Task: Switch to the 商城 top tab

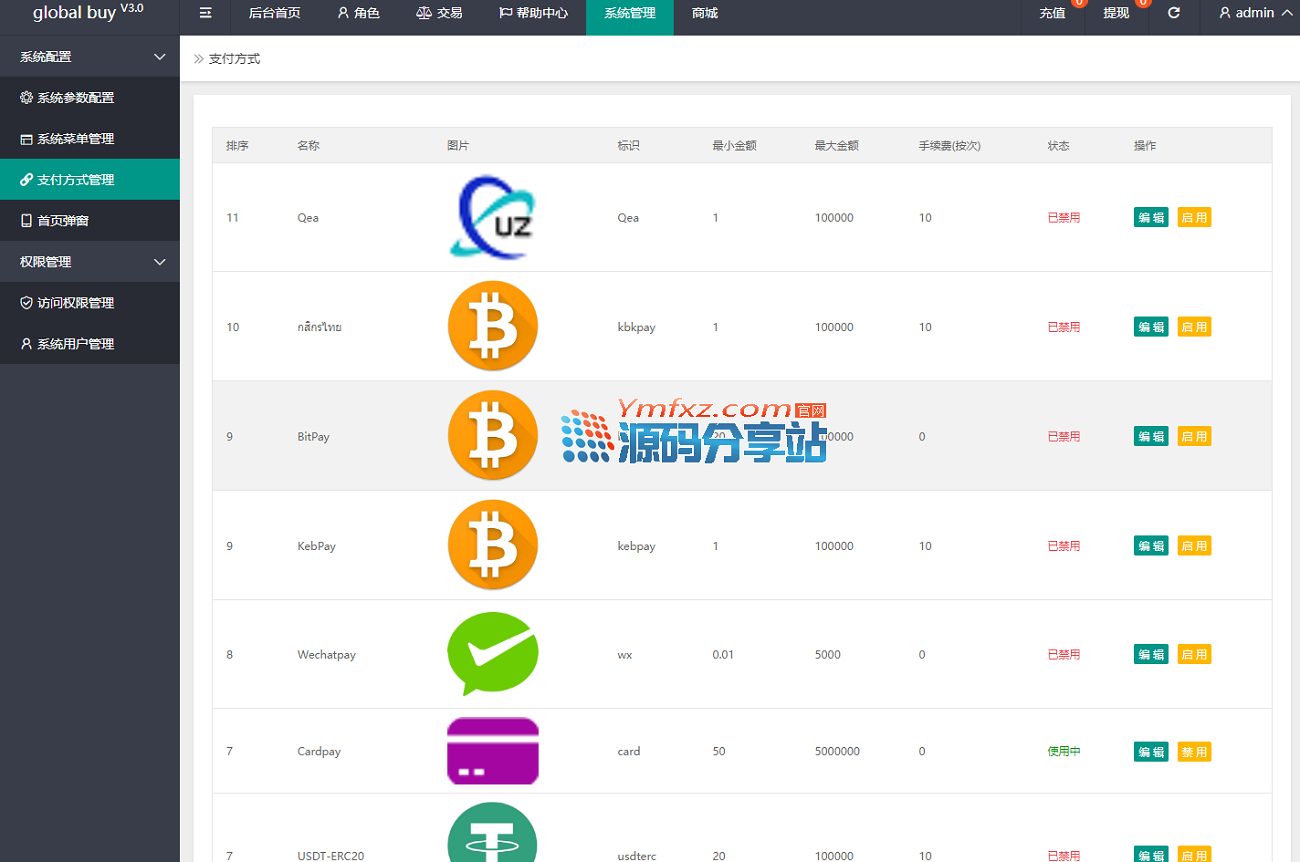Action: click(704, 13)
